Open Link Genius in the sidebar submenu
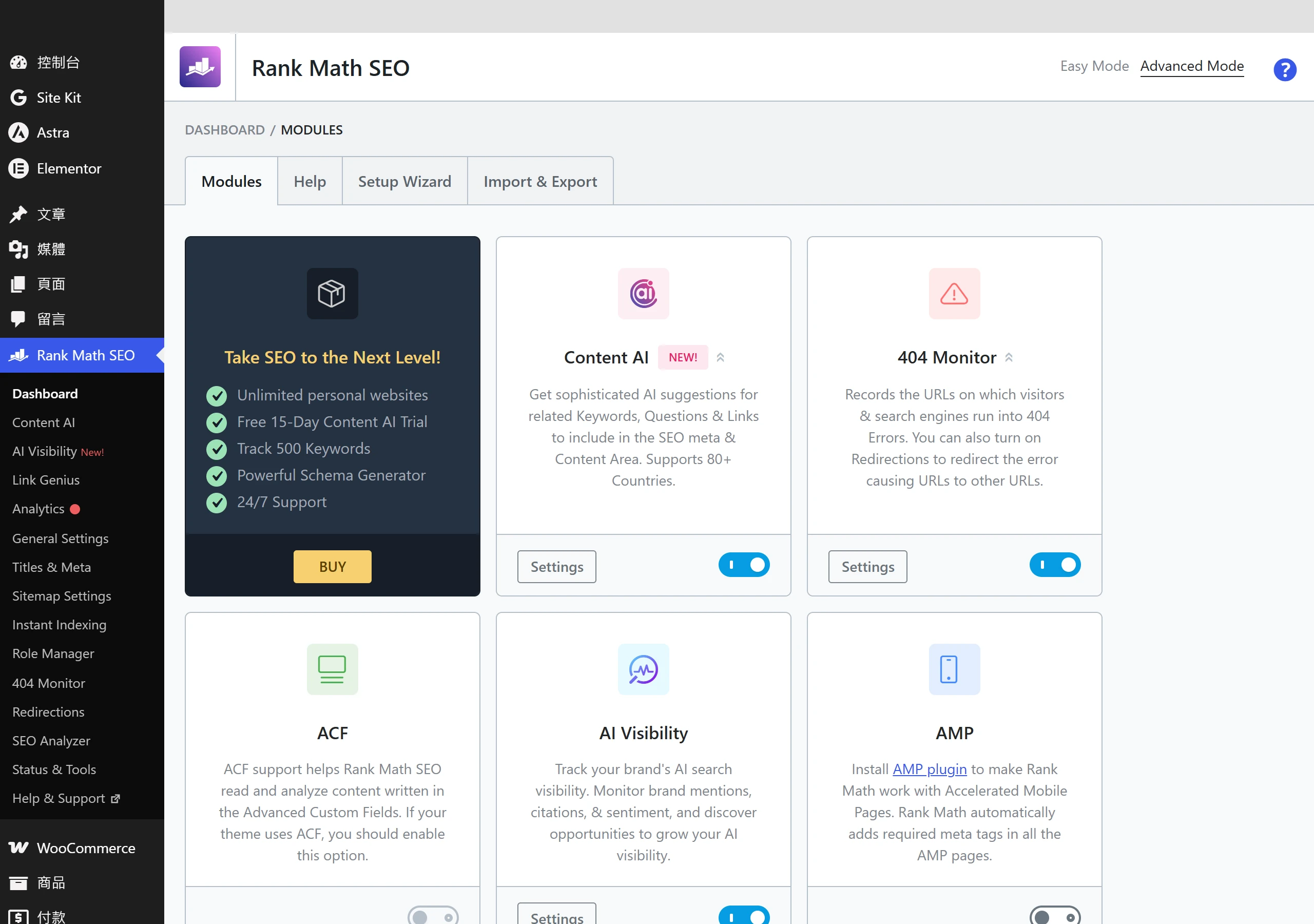This screenshot has width=1314, height=924. (x=46, y=480)
